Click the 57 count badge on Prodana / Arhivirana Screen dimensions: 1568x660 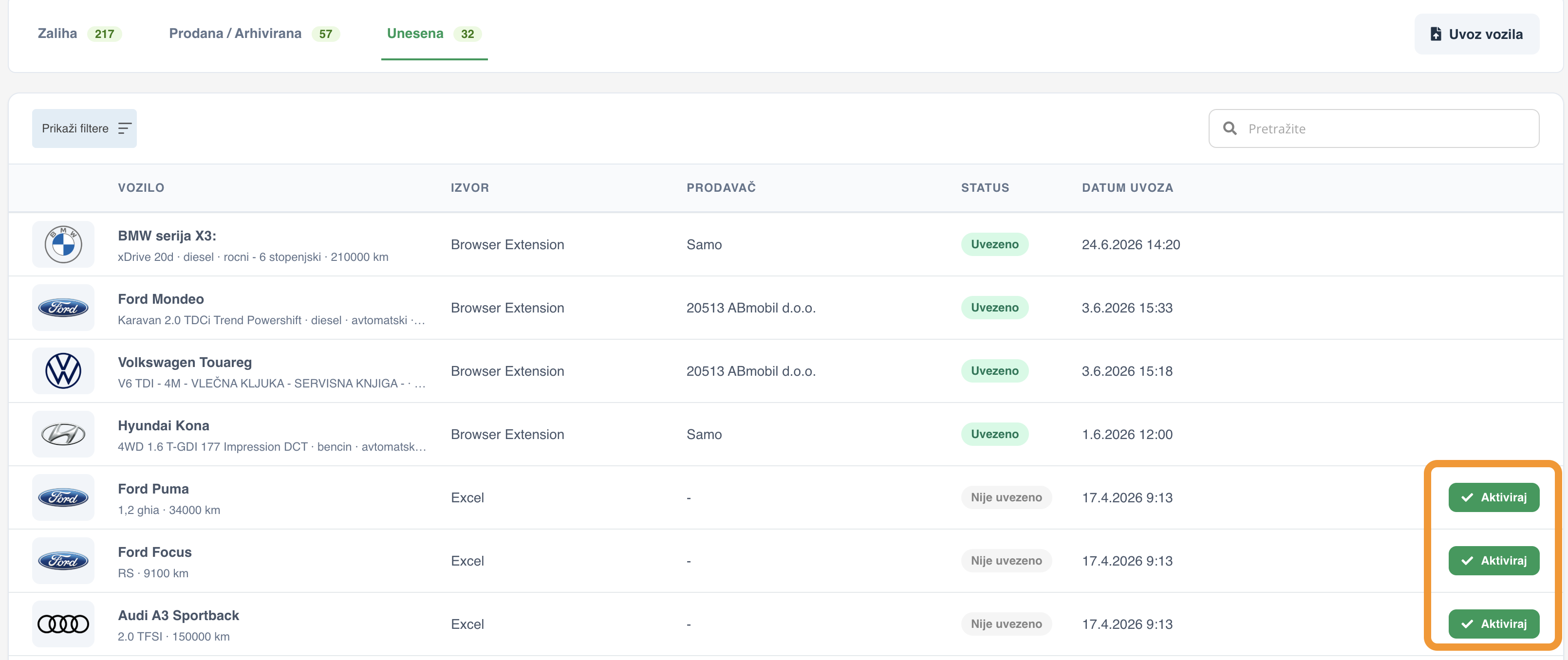coord(326,34)
